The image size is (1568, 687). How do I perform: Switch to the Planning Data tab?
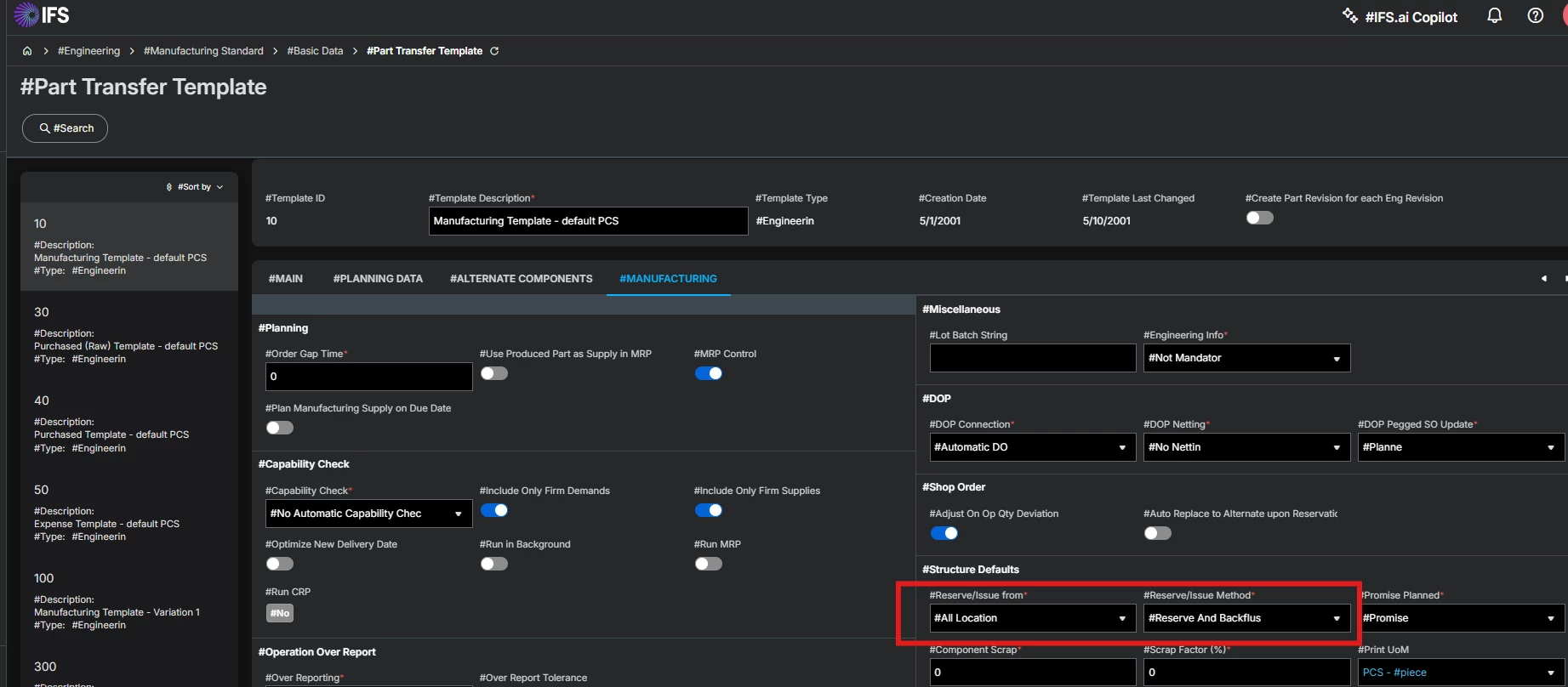pos(378,279)
